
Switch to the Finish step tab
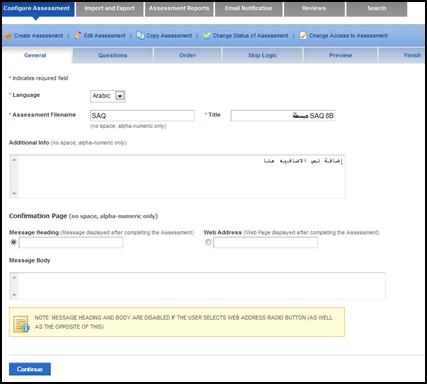pyautogui.click(x=402, y=55)
